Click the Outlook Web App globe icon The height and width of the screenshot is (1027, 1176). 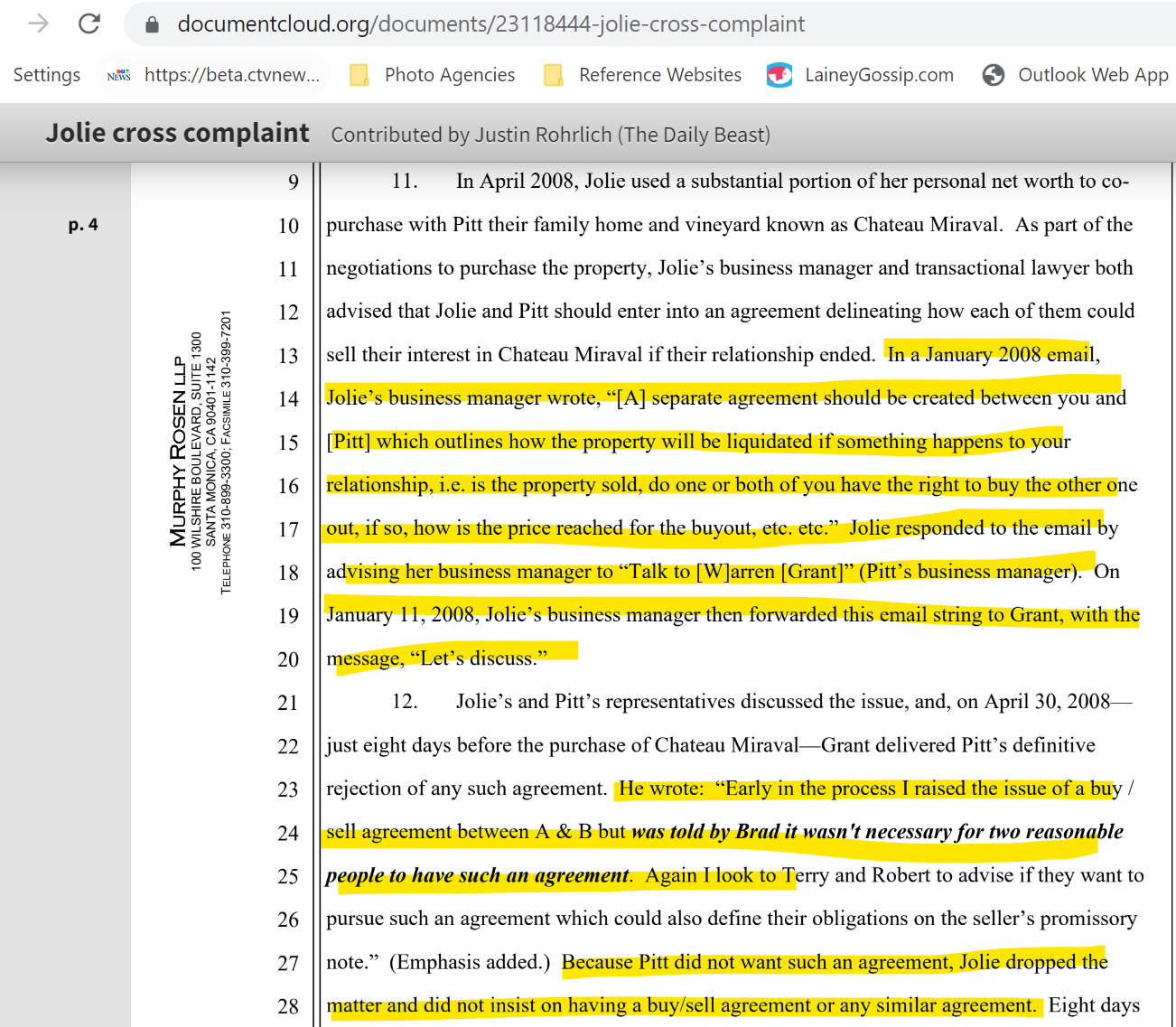tap(994, 75)
